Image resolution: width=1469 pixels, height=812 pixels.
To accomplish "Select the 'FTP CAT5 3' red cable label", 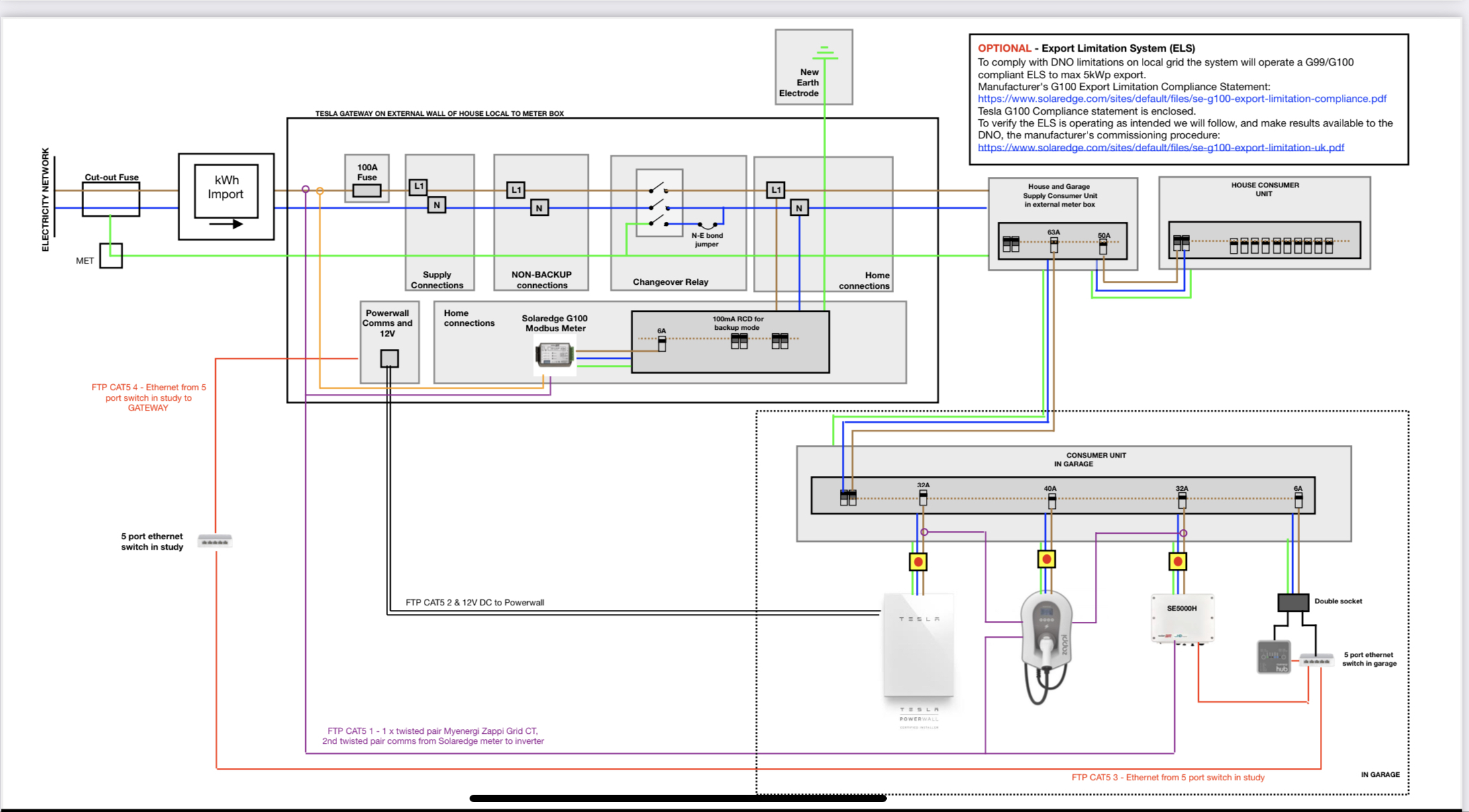I will (1168, 778).
